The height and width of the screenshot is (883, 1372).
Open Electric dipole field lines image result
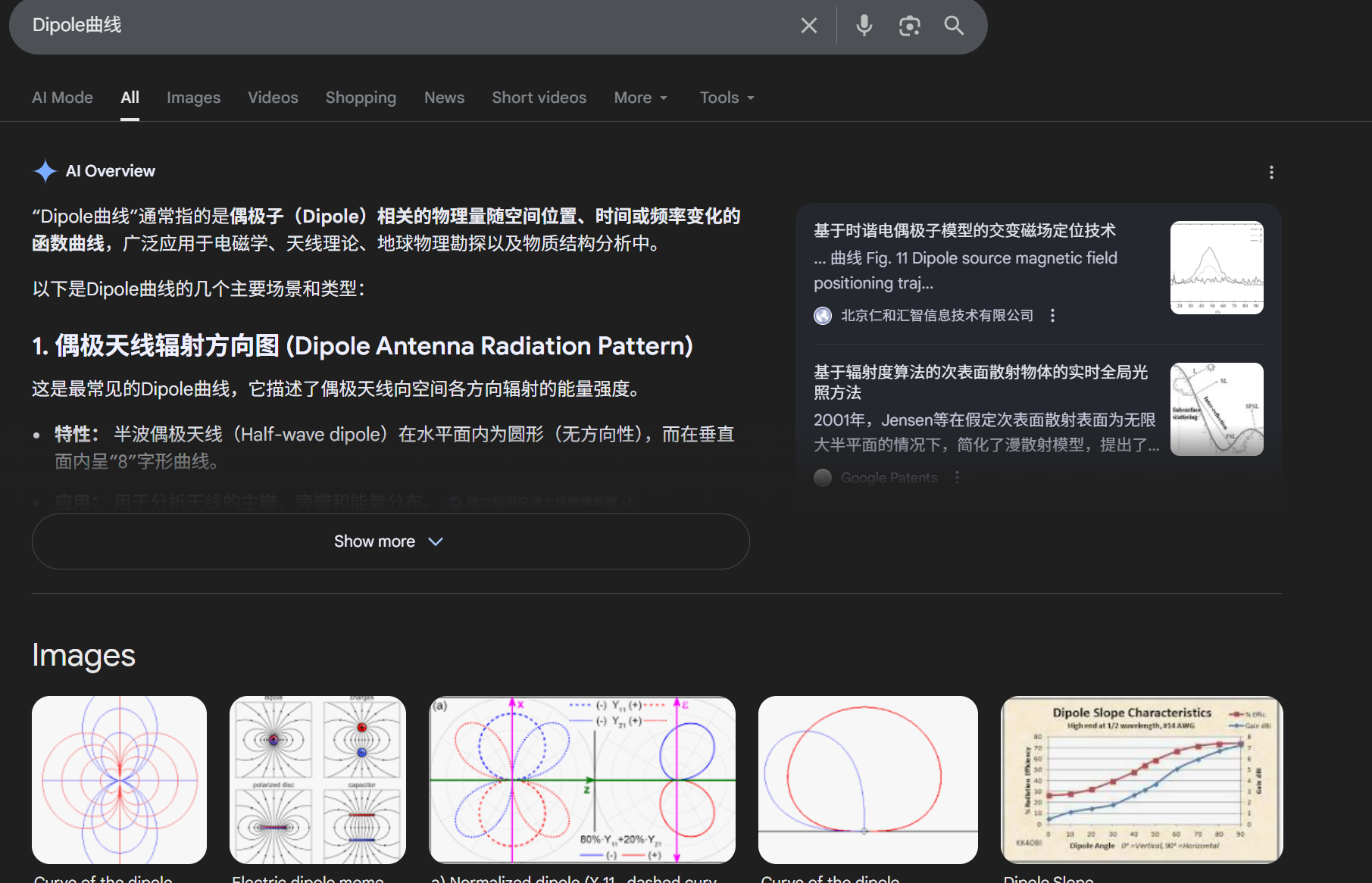click(317, 779)
